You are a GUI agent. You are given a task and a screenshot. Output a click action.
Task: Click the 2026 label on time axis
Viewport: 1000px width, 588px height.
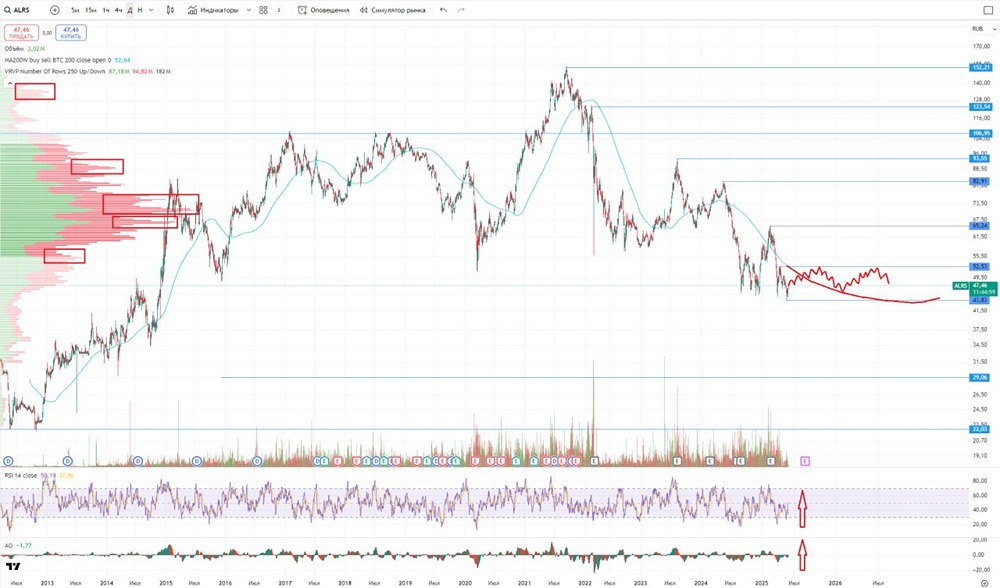(834, 583)
